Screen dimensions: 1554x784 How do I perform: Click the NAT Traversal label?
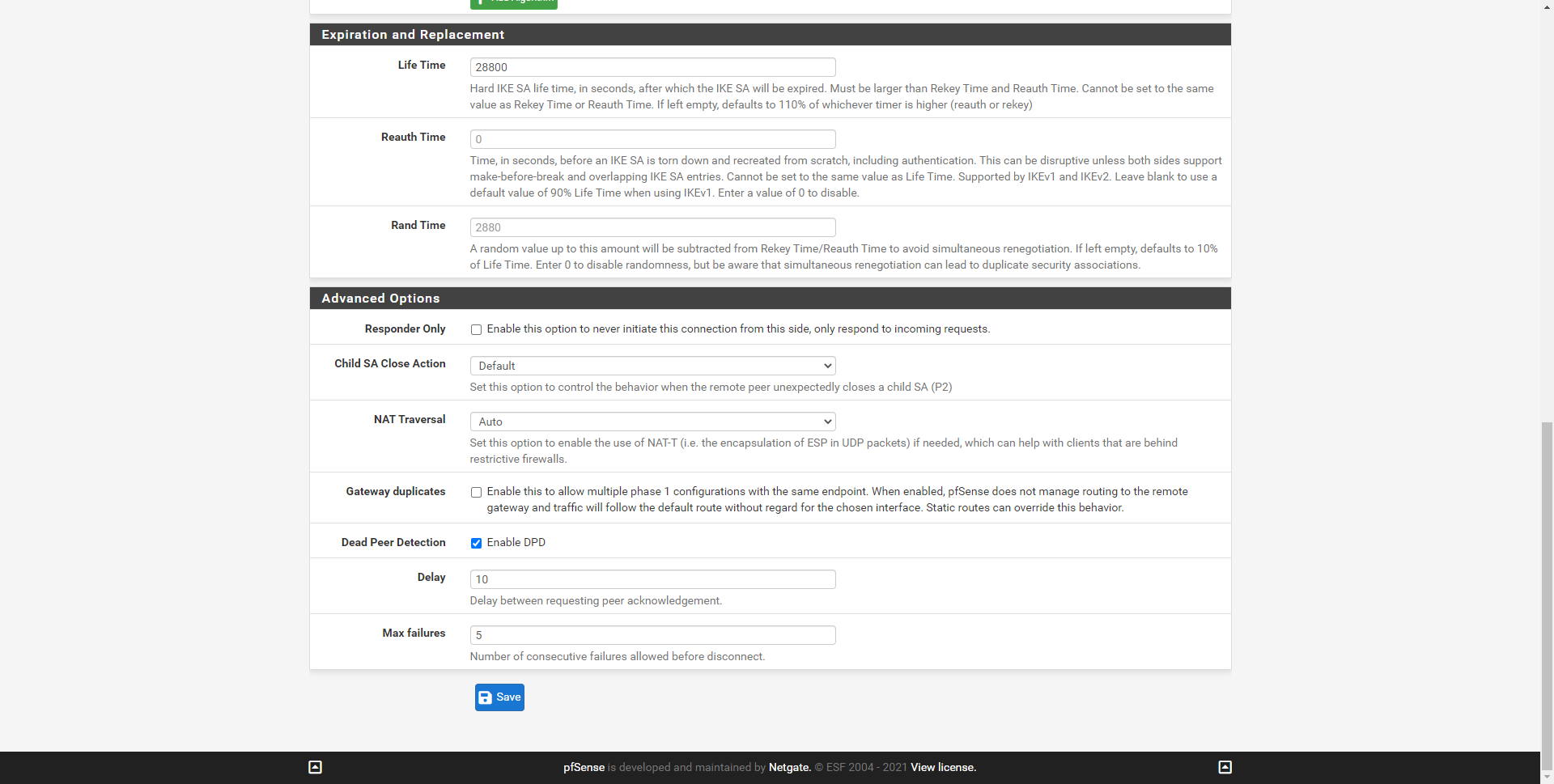(410, 419)
